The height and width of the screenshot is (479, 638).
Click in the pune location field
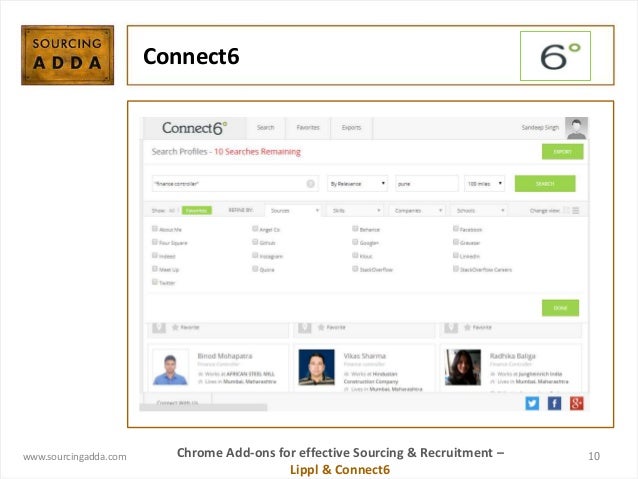point(426,184)
